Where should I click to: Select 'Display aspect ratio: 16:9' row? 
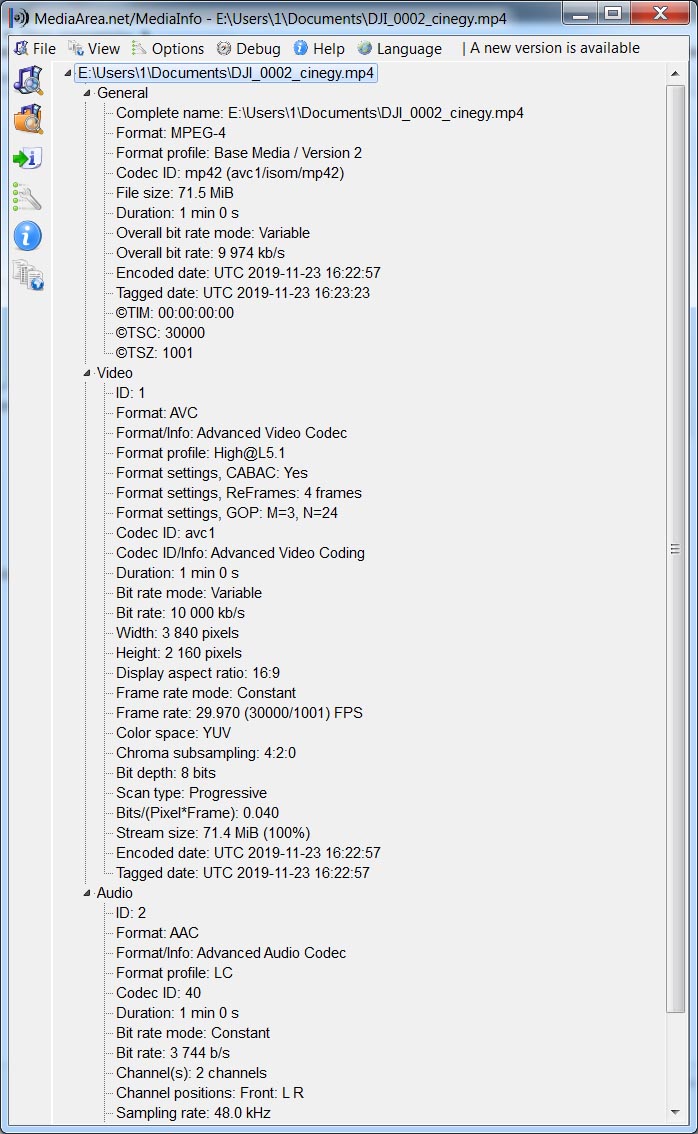pos(197,673)
